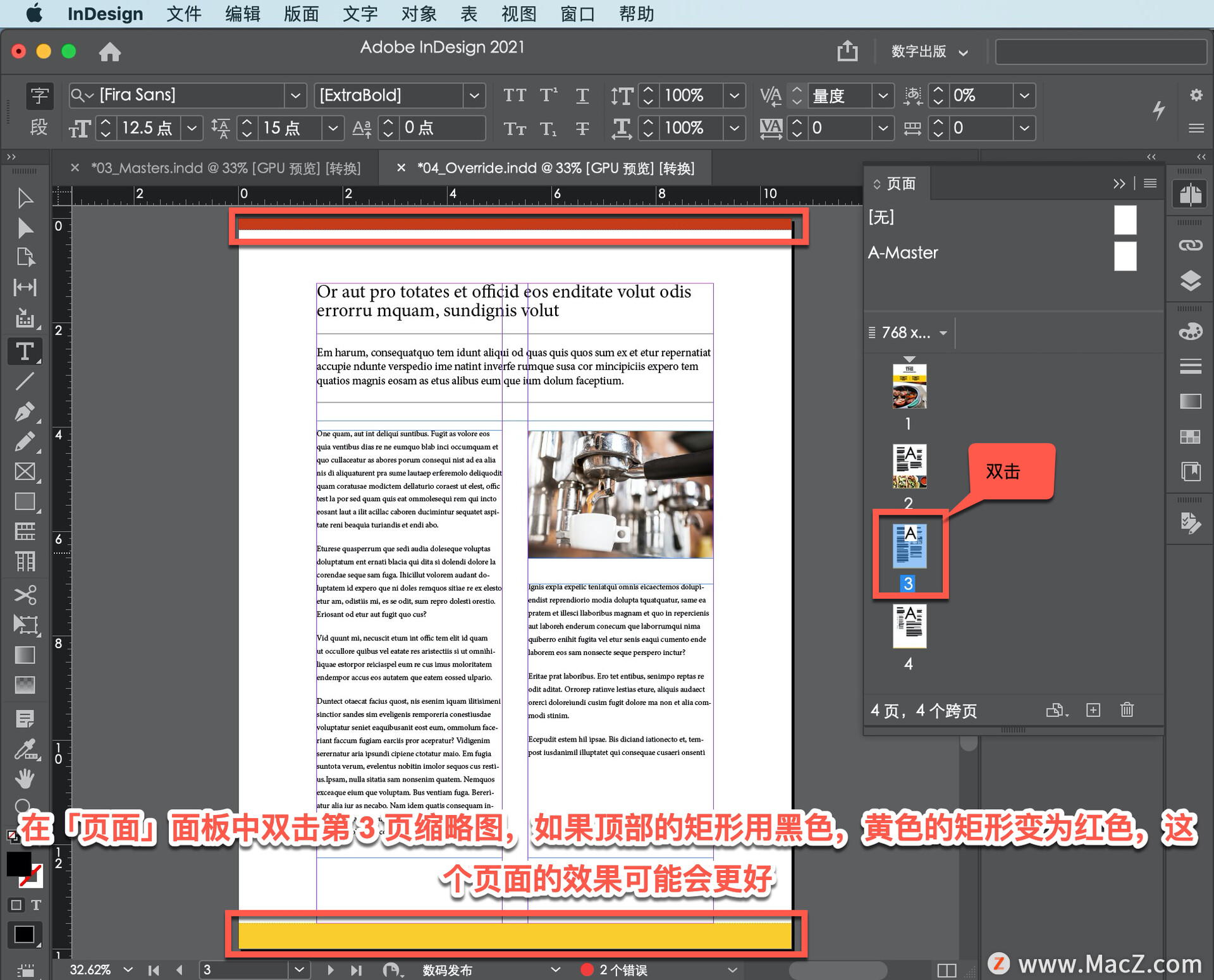Image resolution: width=1214 pixels, height=980 pixels.
Task: Select the Selection tool arrow
Action: [x=25, y=198]
